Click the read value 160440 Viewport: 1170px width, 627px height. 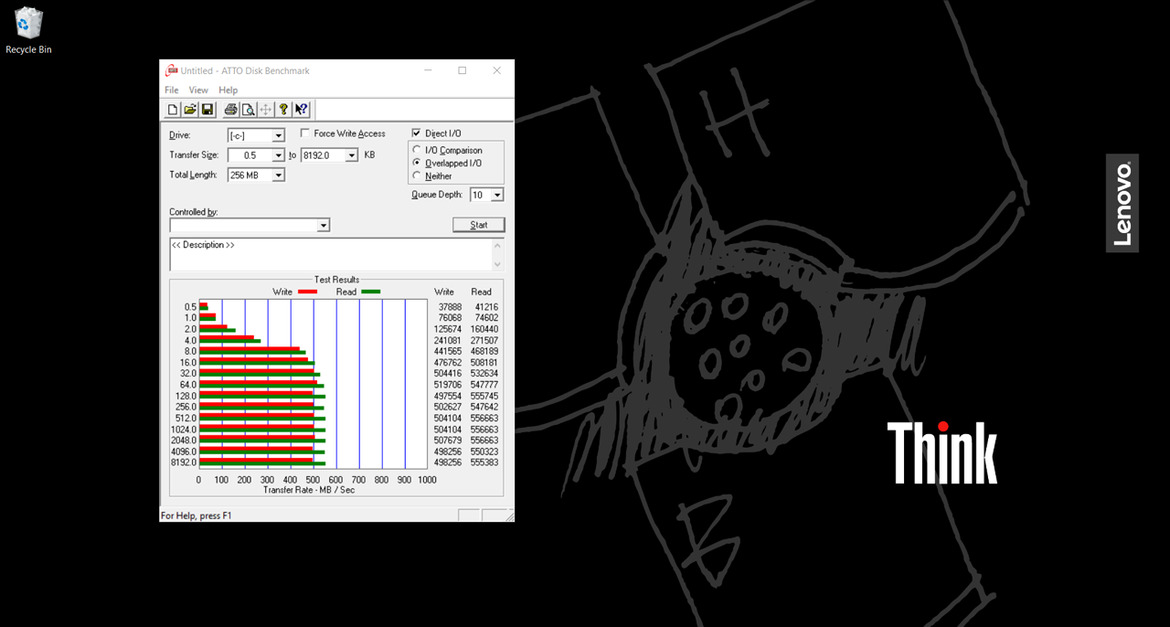coord(484,329)
